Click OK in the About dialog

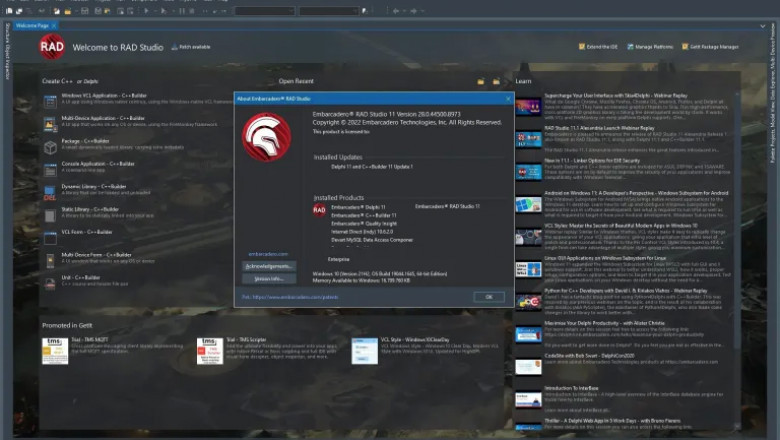click(489, 297)
